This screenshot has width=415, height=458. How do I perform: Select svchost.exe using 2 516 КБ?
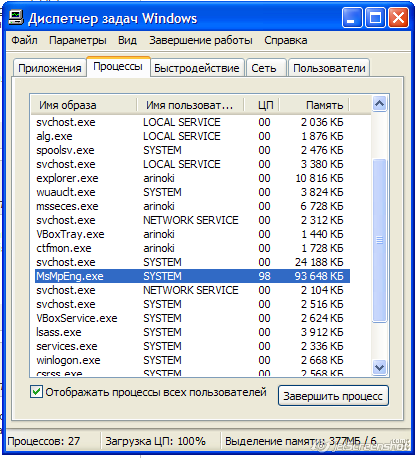[192, 304]
